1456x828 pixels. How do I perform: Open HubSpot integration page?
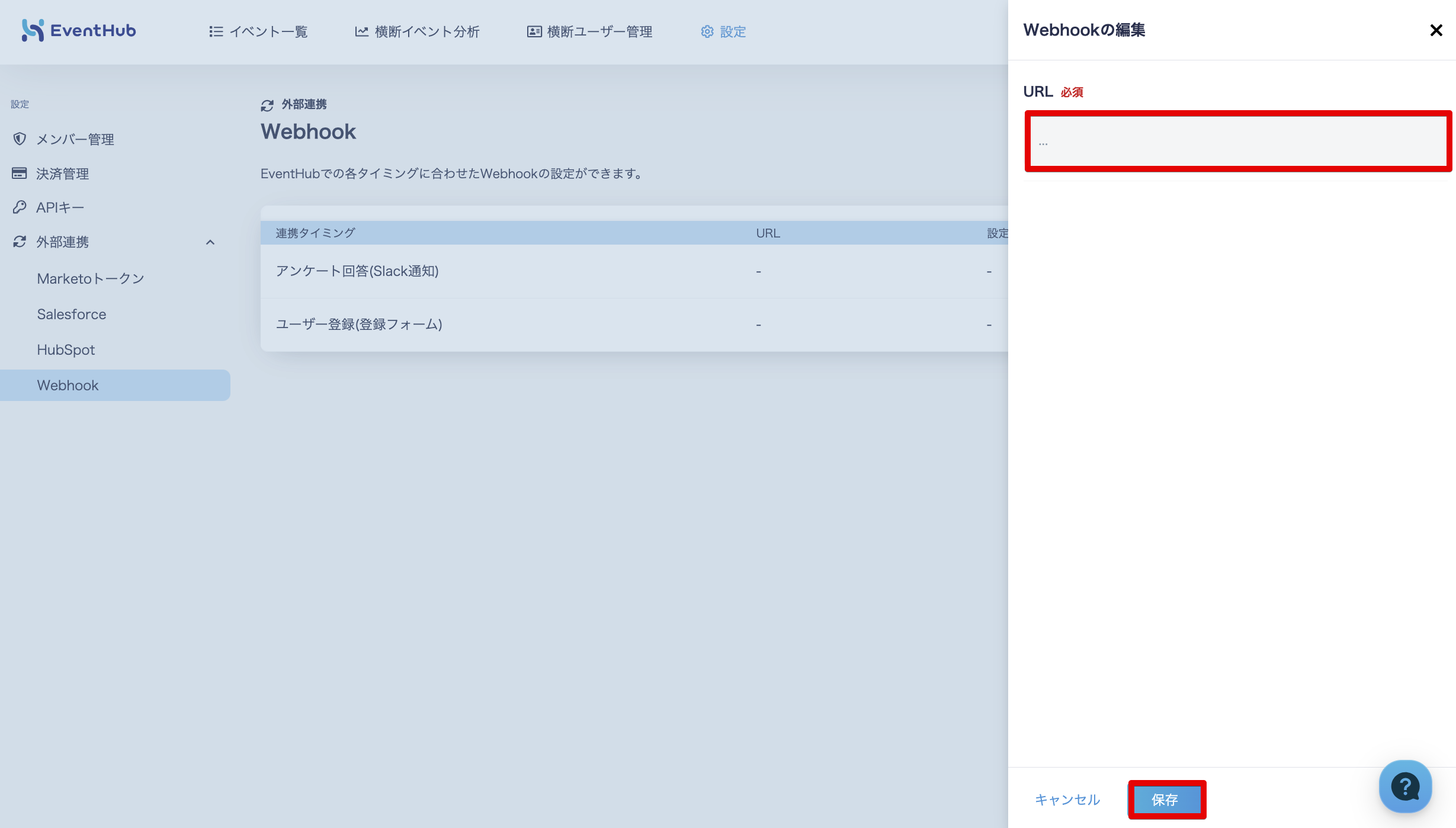click(66, 349)
